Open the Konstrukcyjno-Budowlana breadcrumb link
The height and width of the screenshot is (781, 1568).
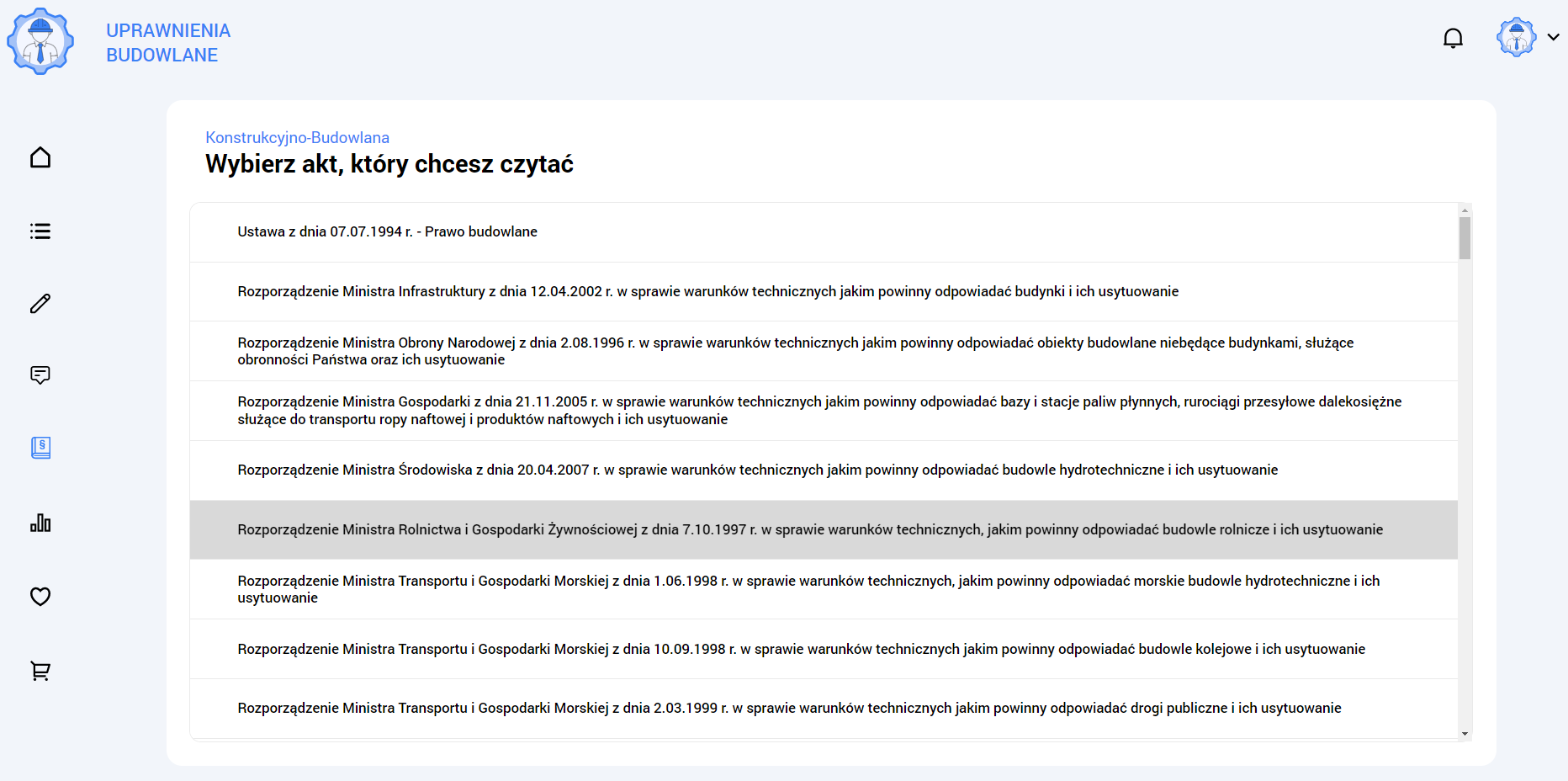pyautogui.click(x=297, y=137)
